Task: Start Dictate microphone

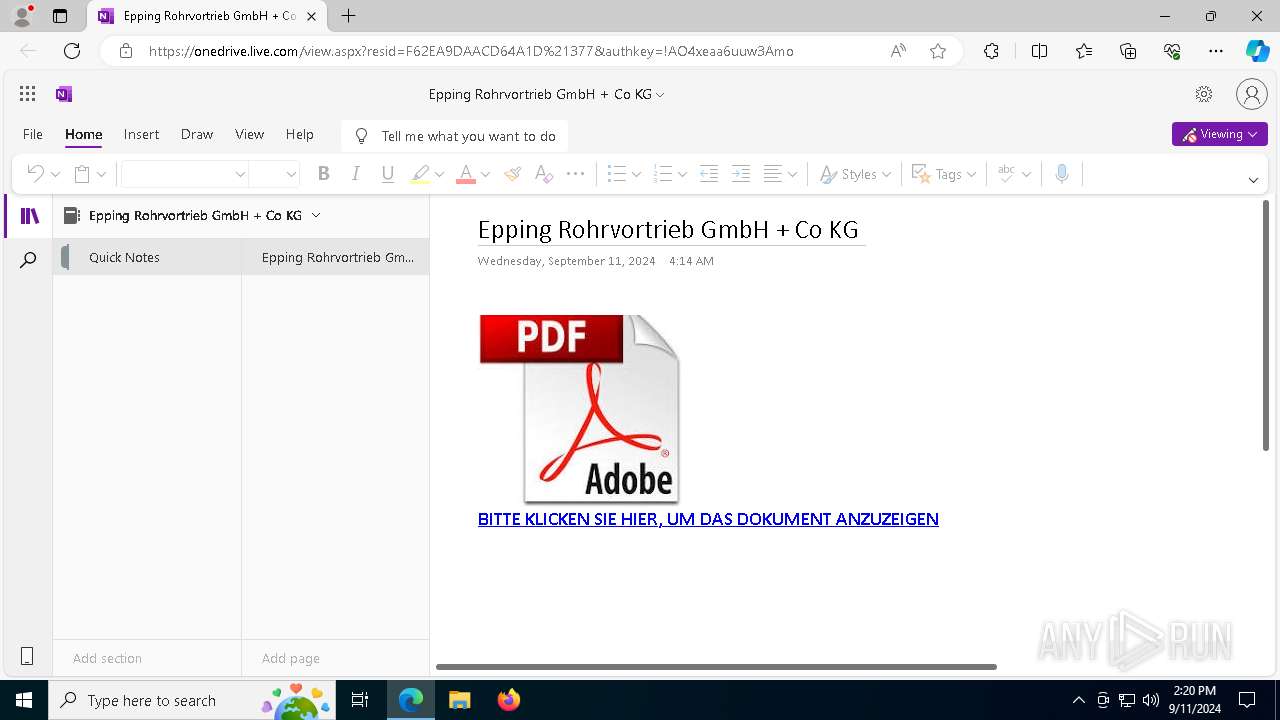Action: click(x=1062, y=174)
